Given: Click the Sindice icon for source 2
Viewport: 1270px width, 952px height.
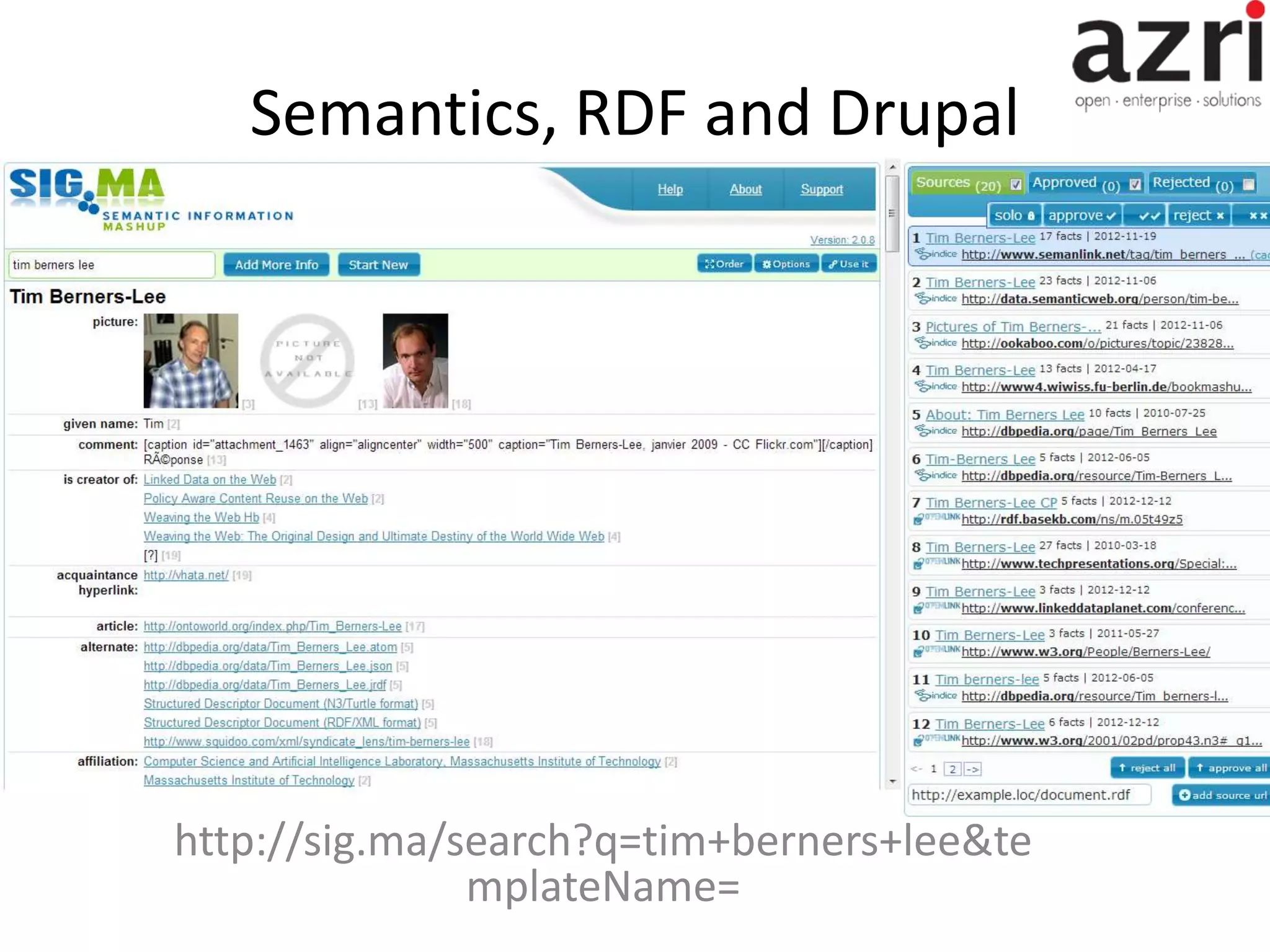Looking at the screenshot, I should point(936,299).
